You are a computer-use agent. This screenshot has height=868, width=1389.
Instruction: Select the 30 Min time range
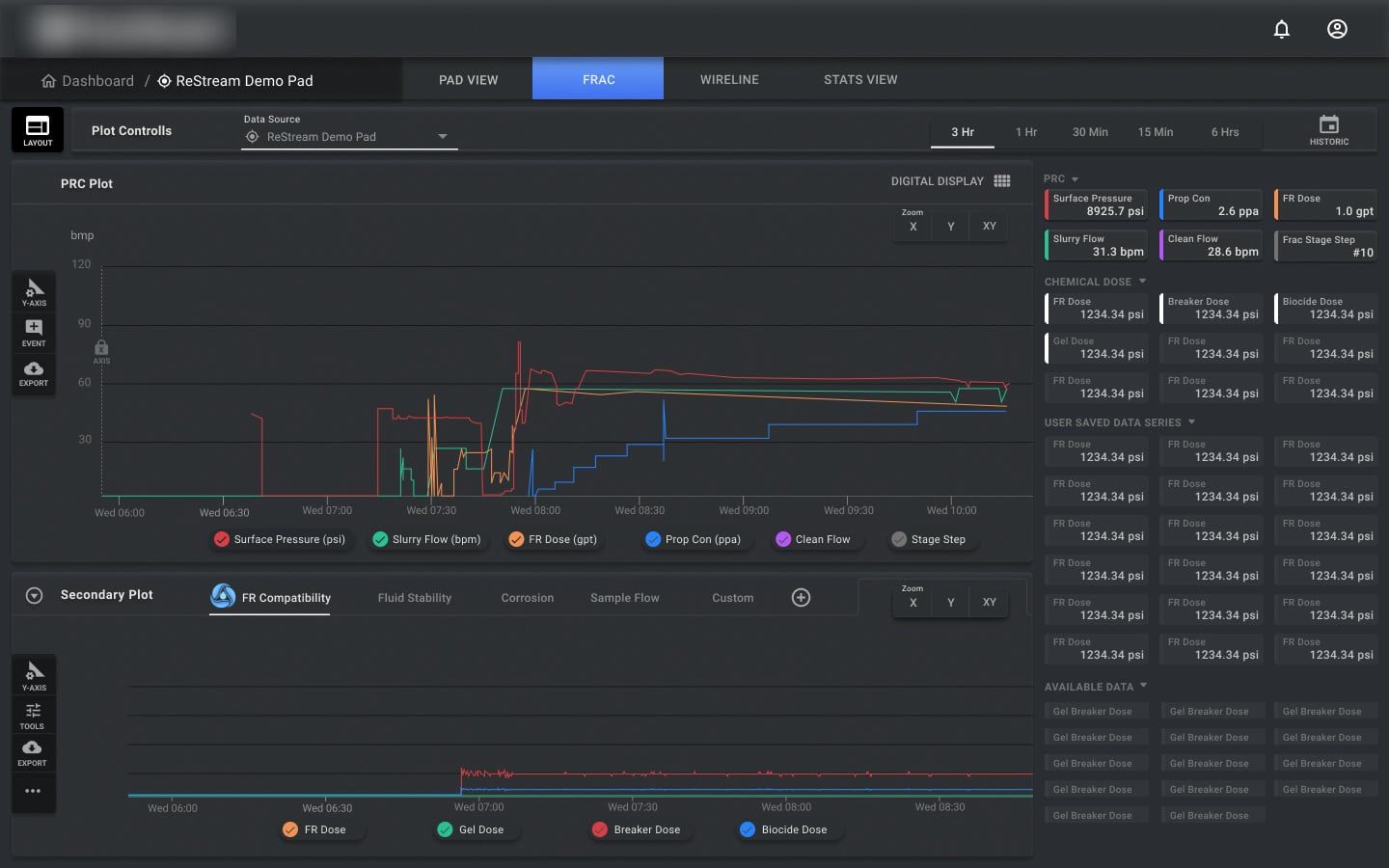point(1090,132)
